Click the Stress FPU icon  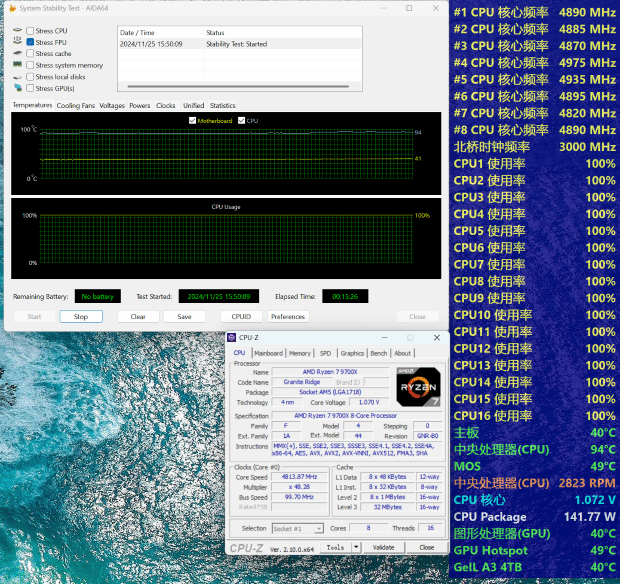click(x=17, y=40)
